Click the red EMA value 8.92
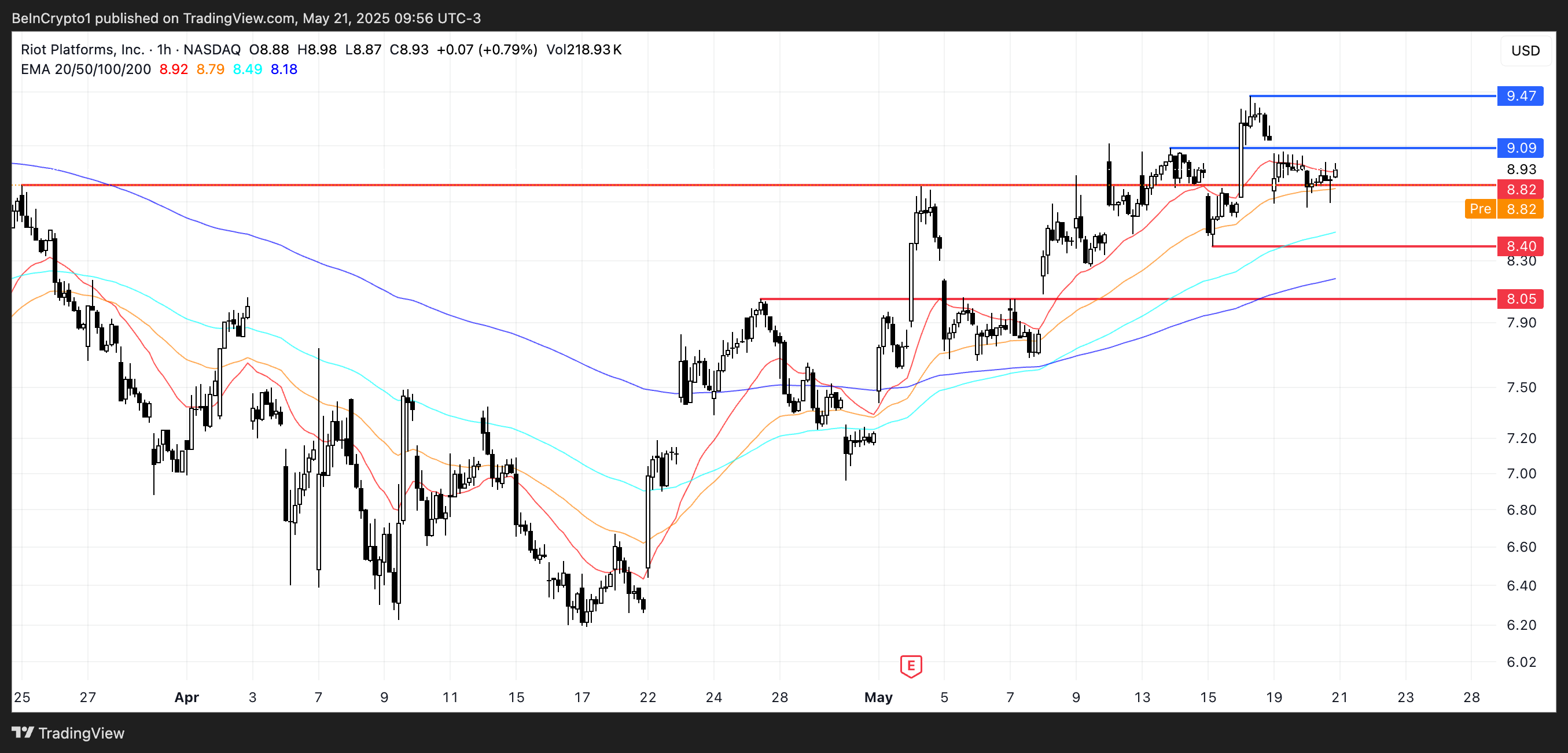Viewport: 1568px width, 753px height. click(x=174, y=69)
